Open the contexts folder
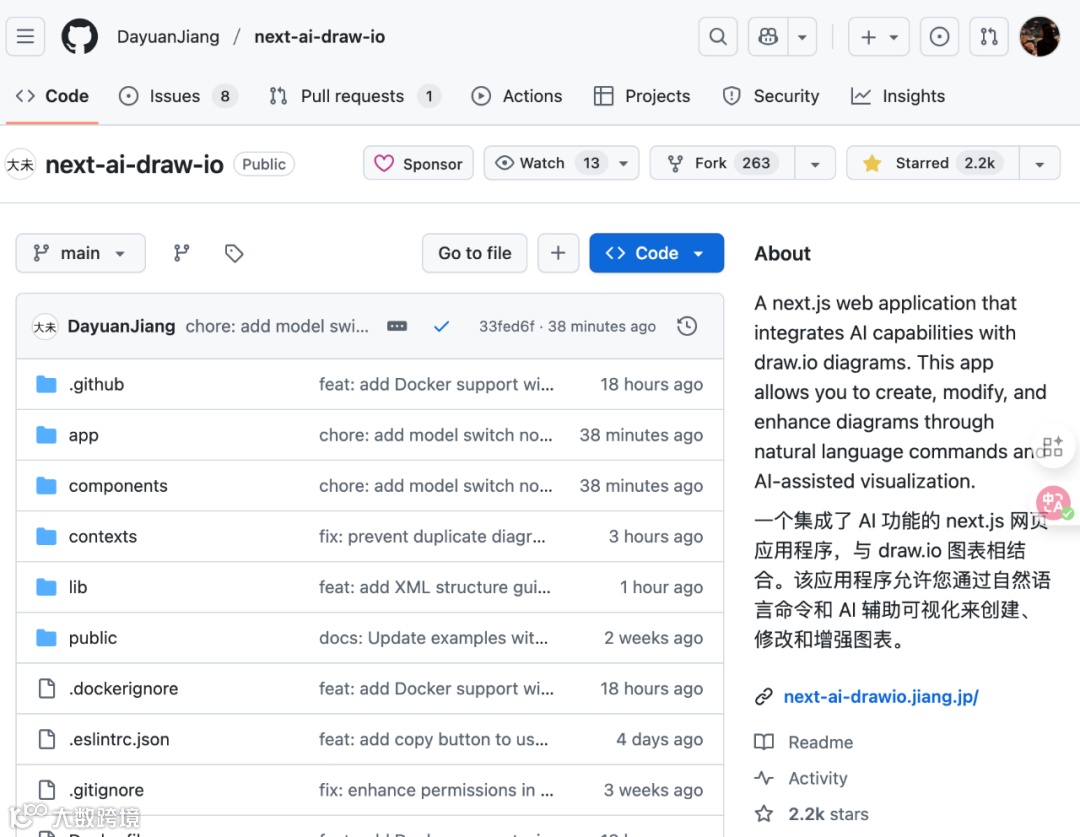This screenshot has height=837, width=1080. tap(103, 537)
